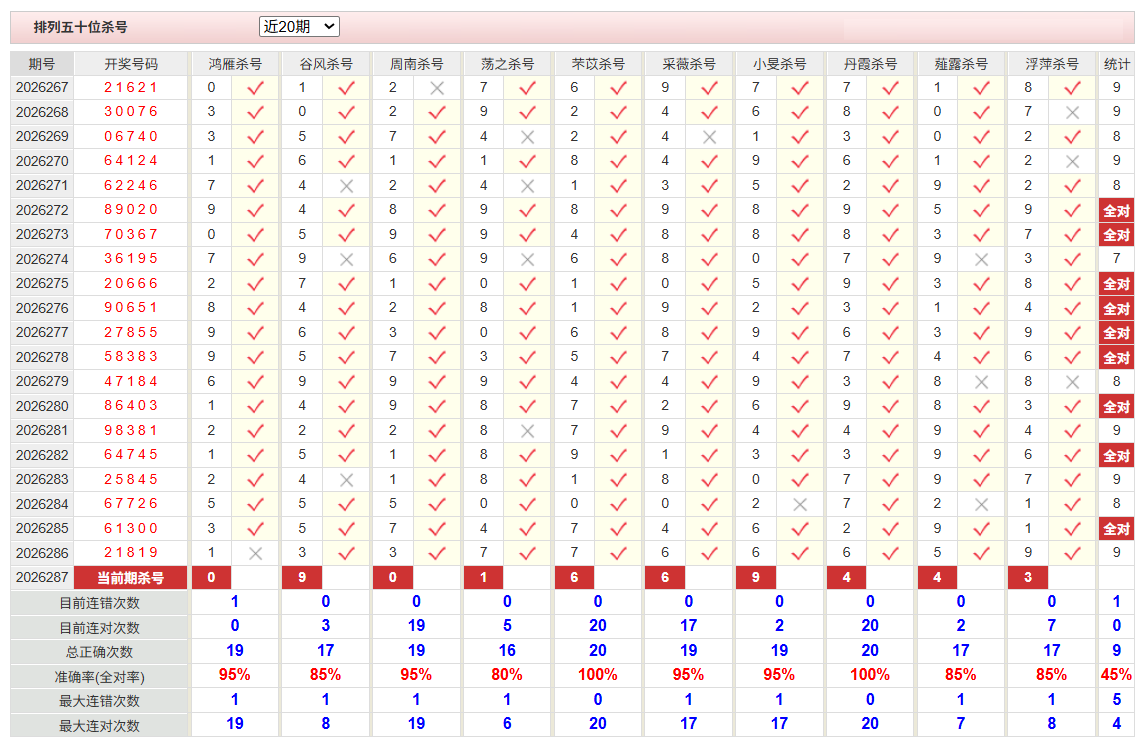This screenshot has height=751, width=1143.
Task: Click period number 2026287
Action: (42, 577)
